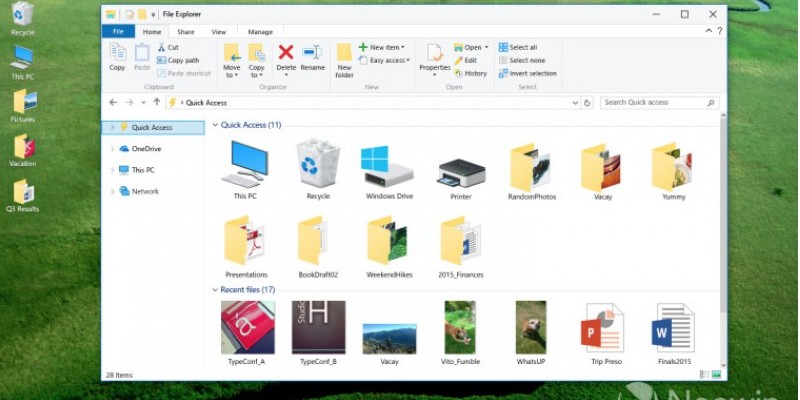Image resolution: width=800 pixels, height=400 pixels.
Task: Go up one level with up arrow
Action: (157, 103)
